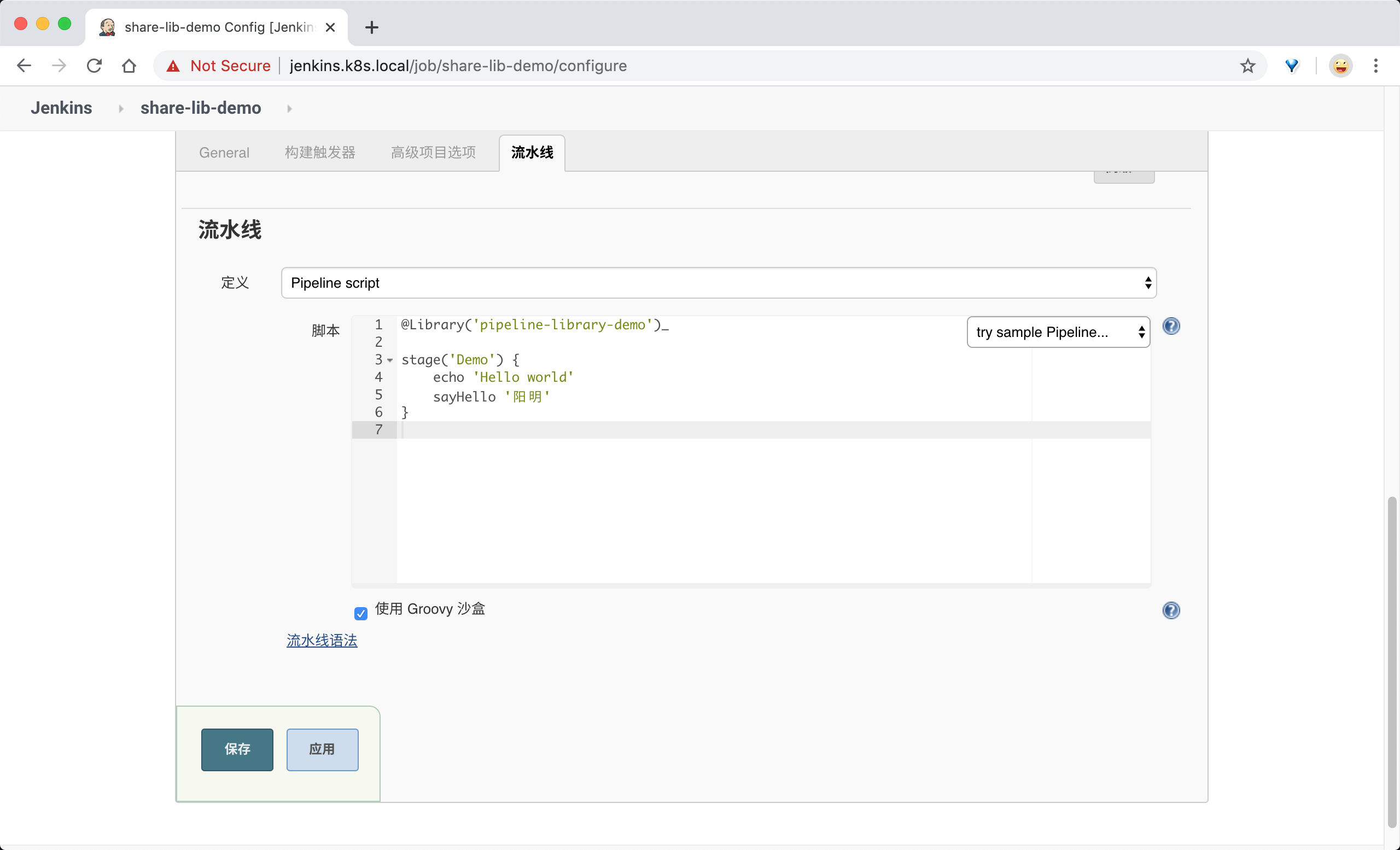Click the Not Secure warning icon
This screenshot has height=850, width=1400.
pos(173,65)
